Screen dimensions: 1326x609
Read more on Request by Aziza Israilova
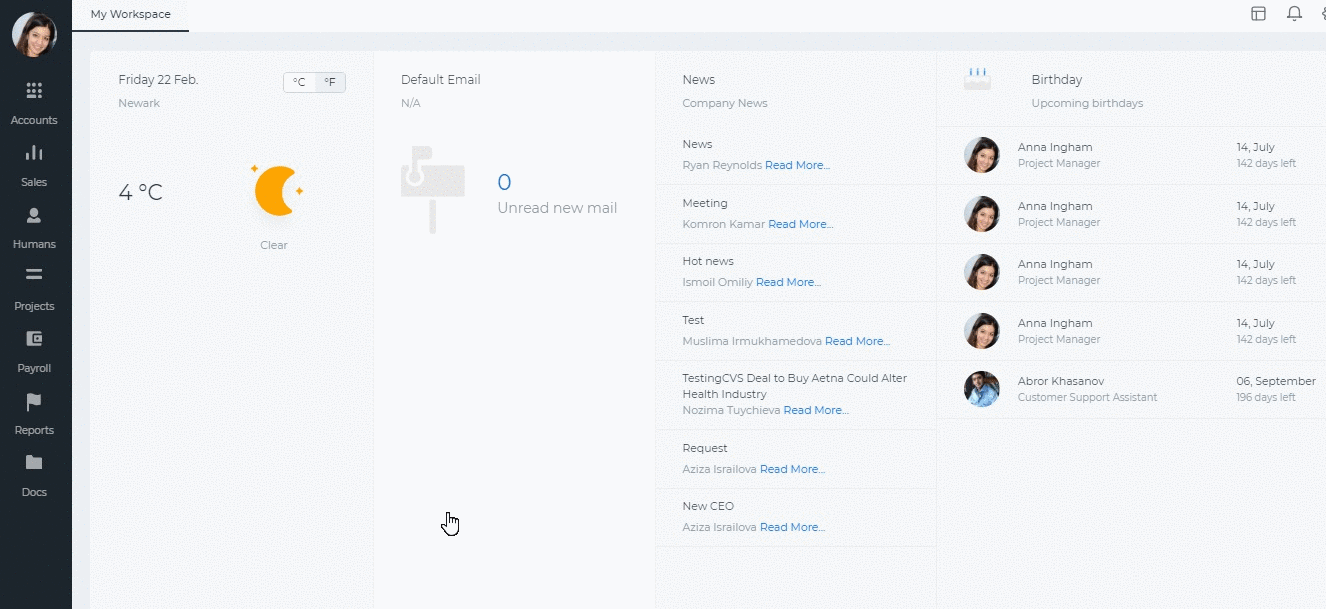(x=792, y=469)
